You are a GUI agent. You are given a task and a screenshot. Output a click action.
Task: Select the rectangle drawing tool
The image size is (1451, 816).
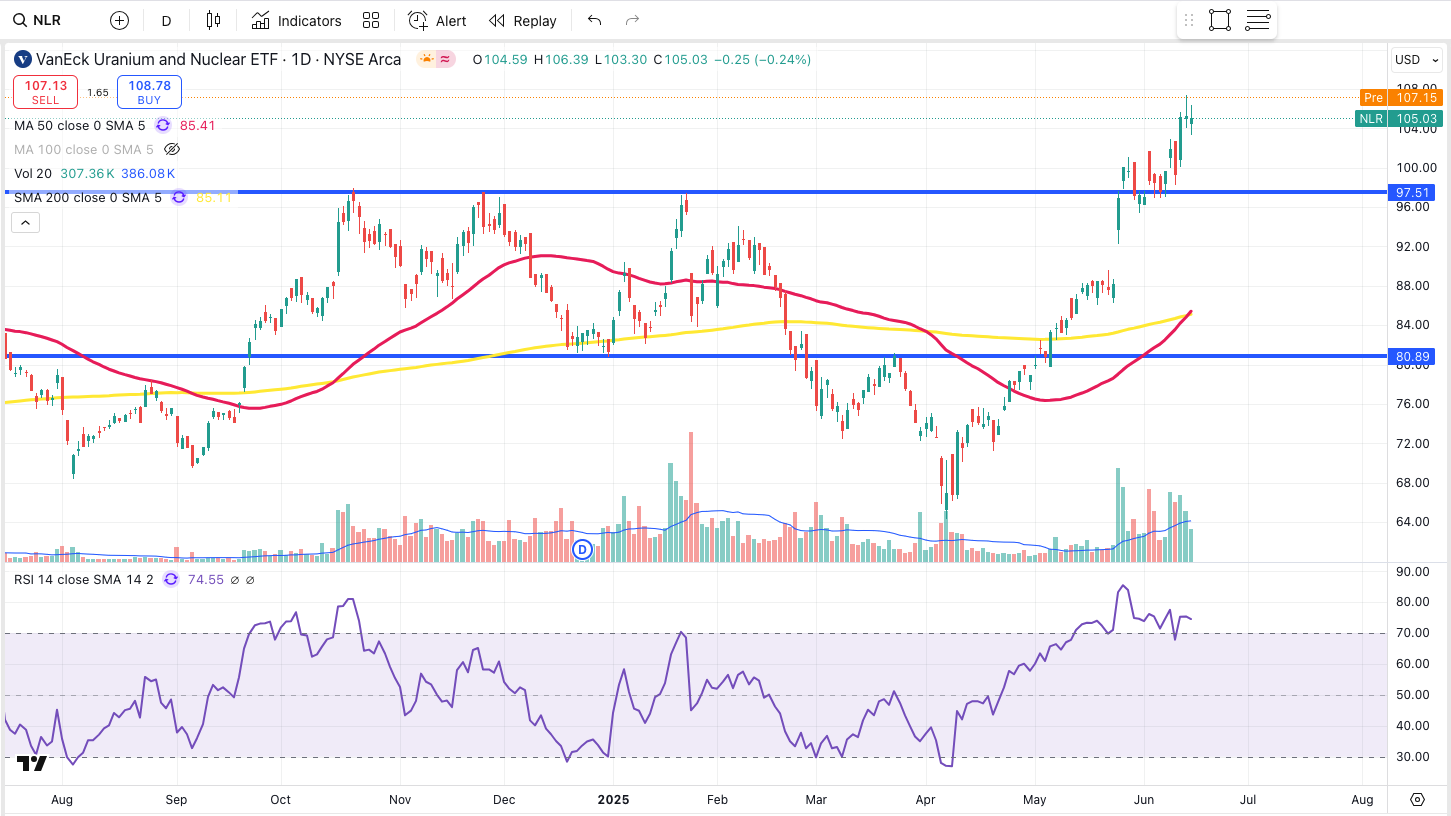1219,20
